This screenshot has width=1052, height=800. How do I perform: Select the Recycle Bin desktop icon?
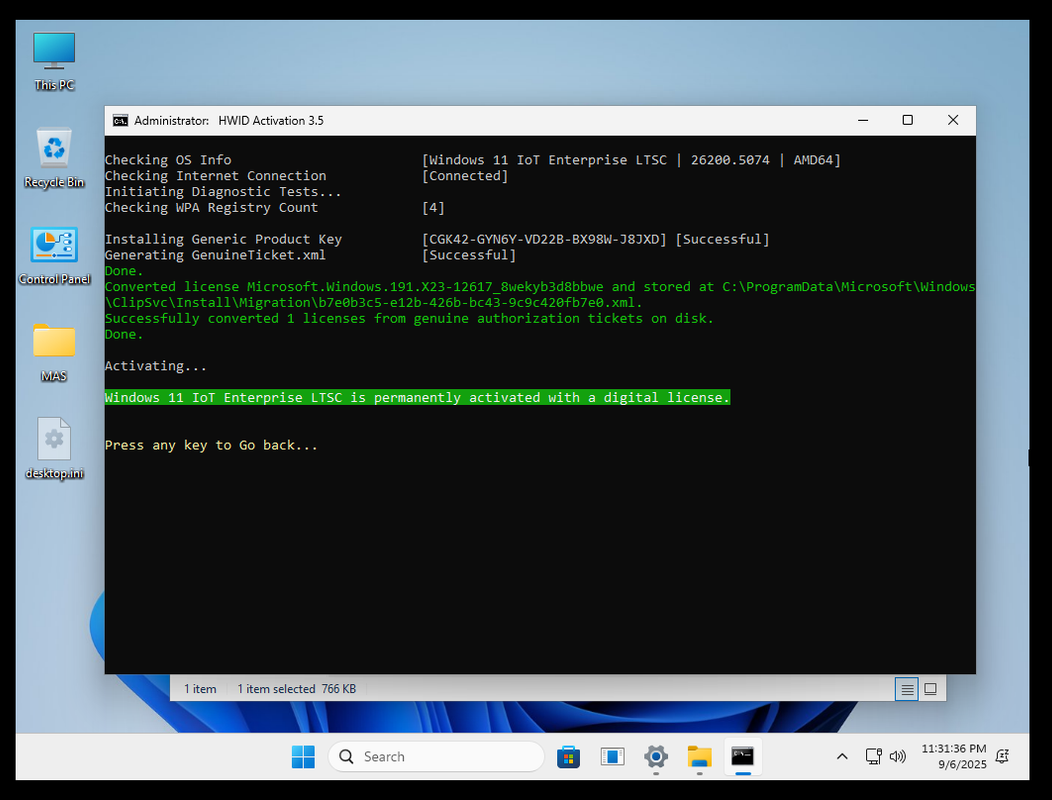(x=54, y=158)
